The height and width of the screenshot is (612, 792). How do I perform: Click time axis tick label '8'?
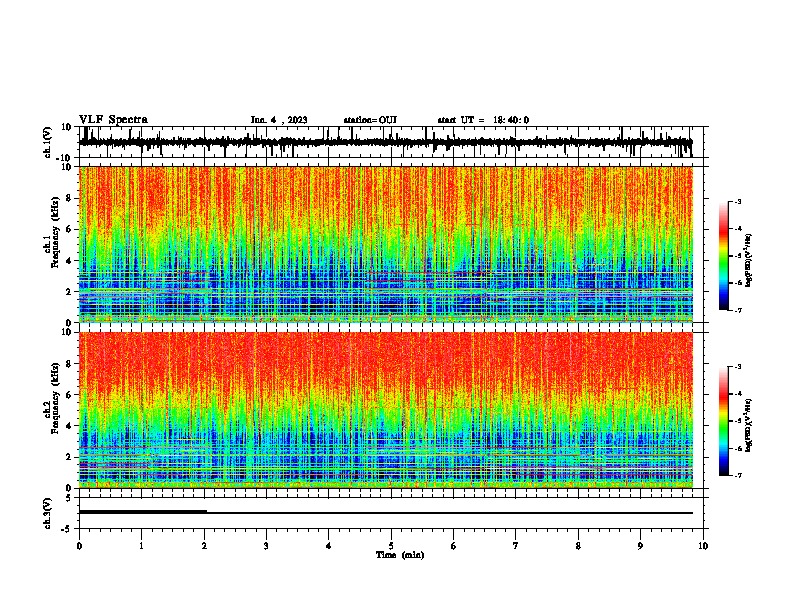coord(578,546)
